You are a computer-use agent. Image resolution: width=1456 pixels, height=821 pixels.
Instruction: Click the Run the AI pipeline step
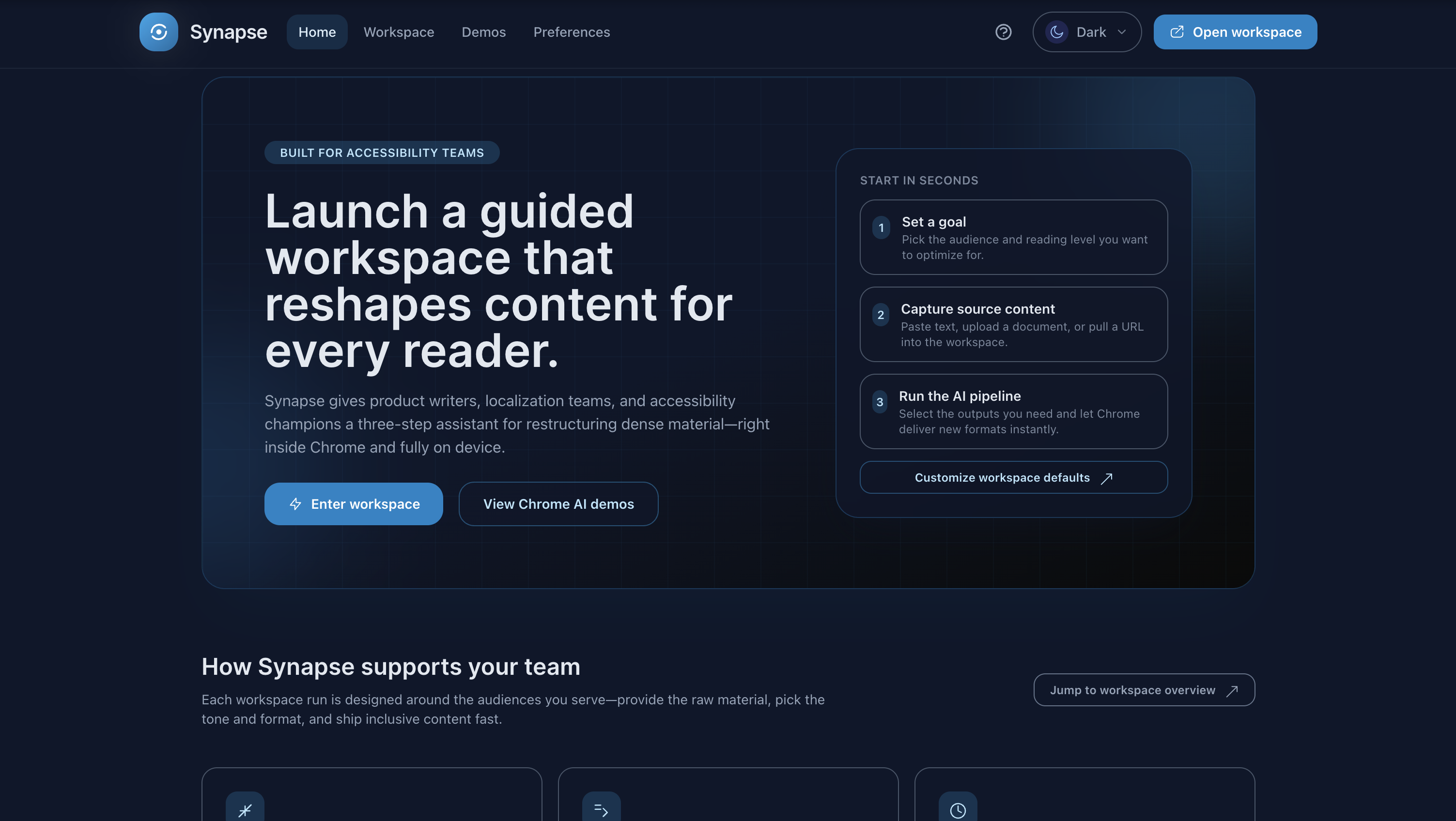click(x=1013, y=411)
